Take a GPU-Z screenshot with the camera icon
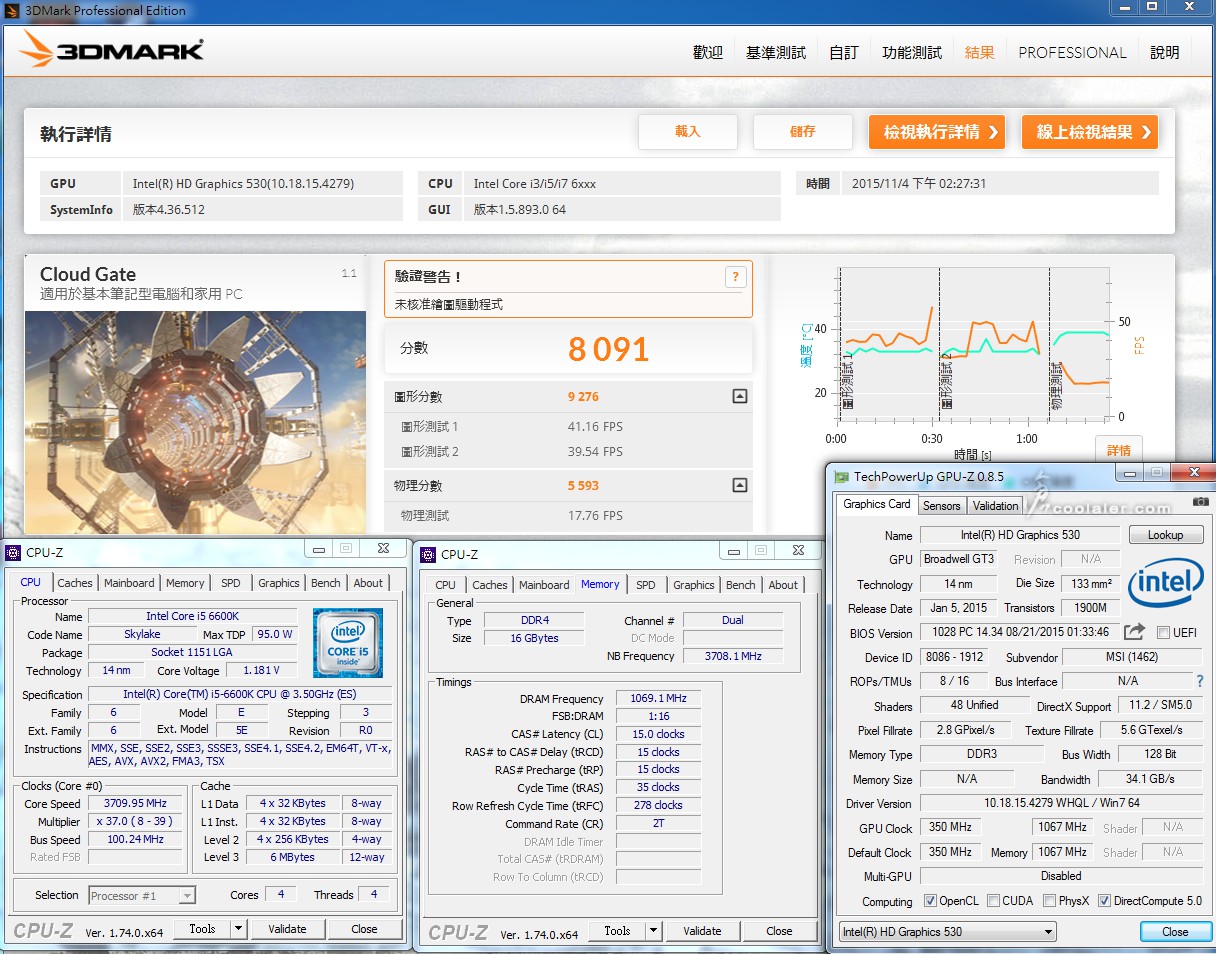Viewport: 1216px width, 954px height. [1200, 502]
